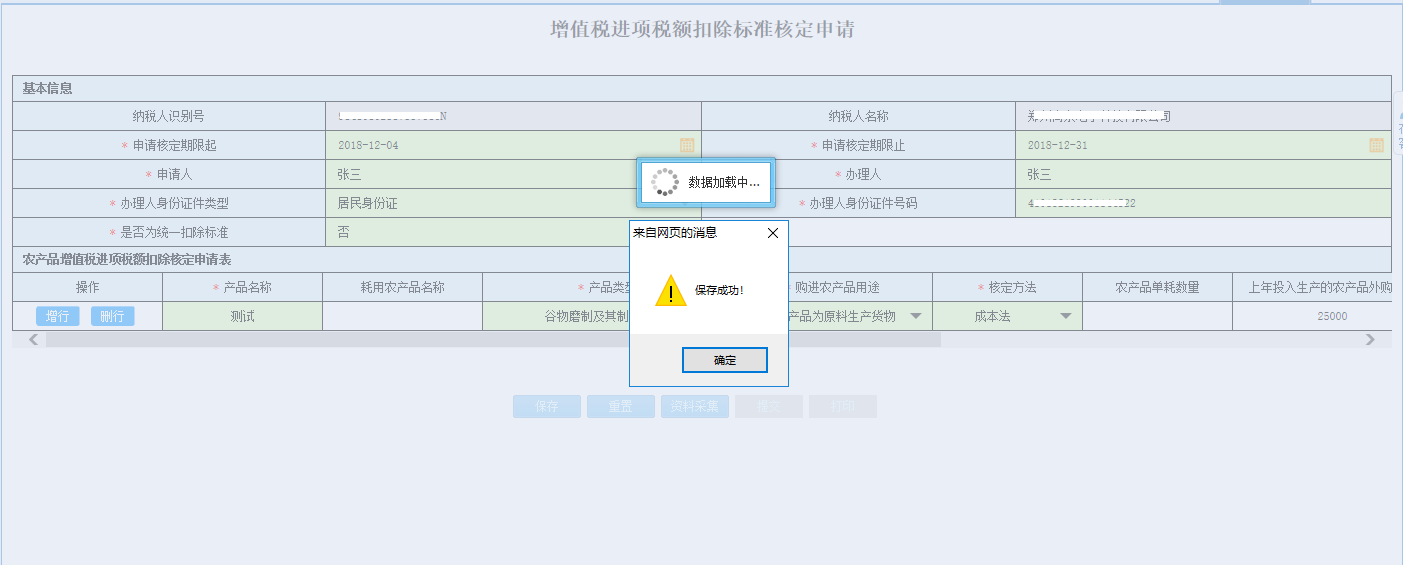Click the 确定 button in the dialog
The width and height of the screenshot is (1403, 565).
724,360
